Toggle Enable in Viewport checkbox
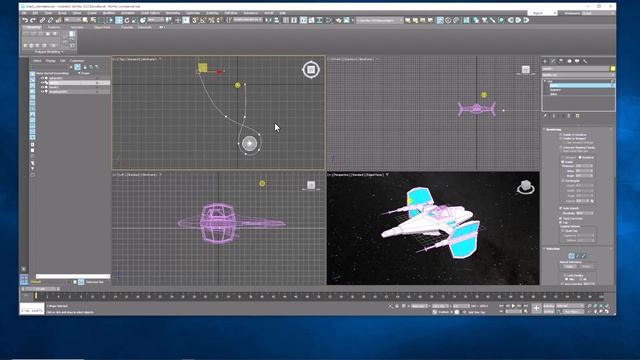 click(561, 138)
